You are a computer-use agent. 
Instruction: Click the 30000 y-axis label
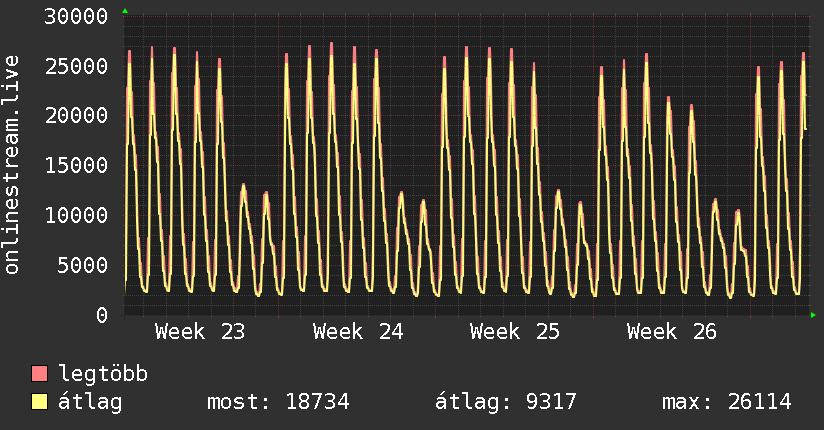coord(76,16)
